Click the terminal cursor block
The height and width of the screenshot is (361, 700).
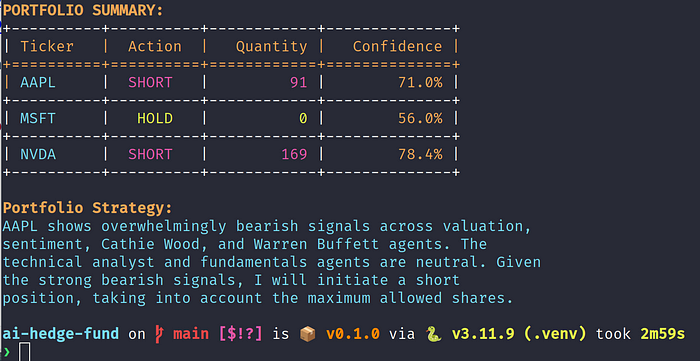[25, 352]
